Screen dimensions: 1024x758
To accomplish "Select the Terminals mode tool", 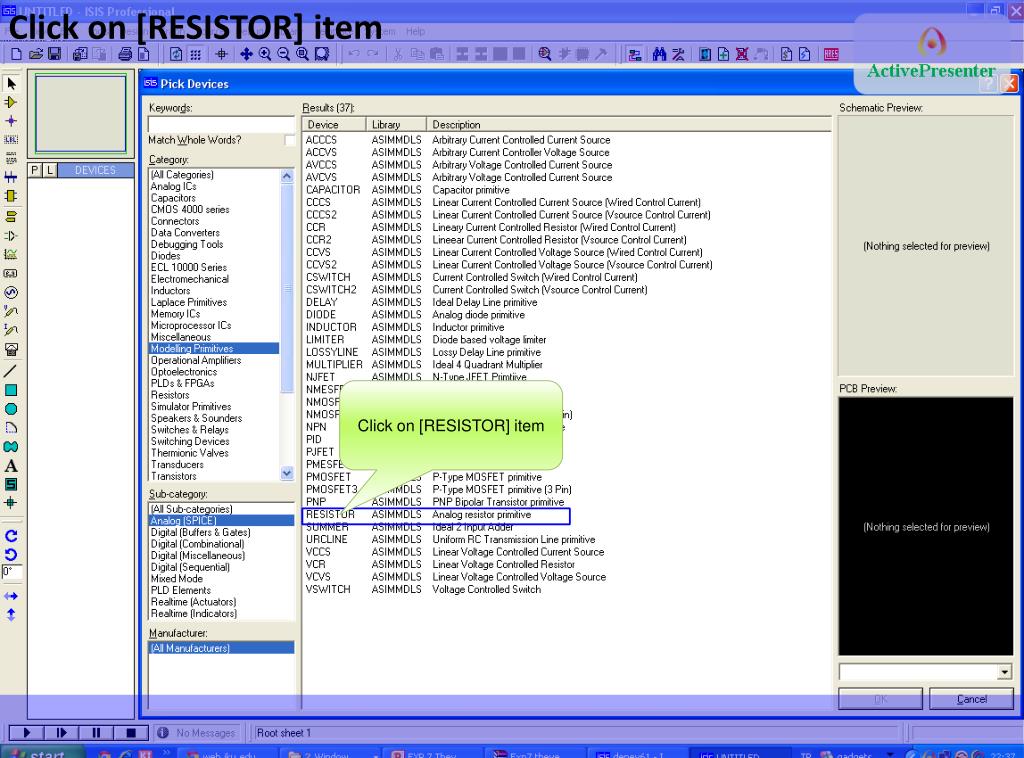I will [11, 217].
